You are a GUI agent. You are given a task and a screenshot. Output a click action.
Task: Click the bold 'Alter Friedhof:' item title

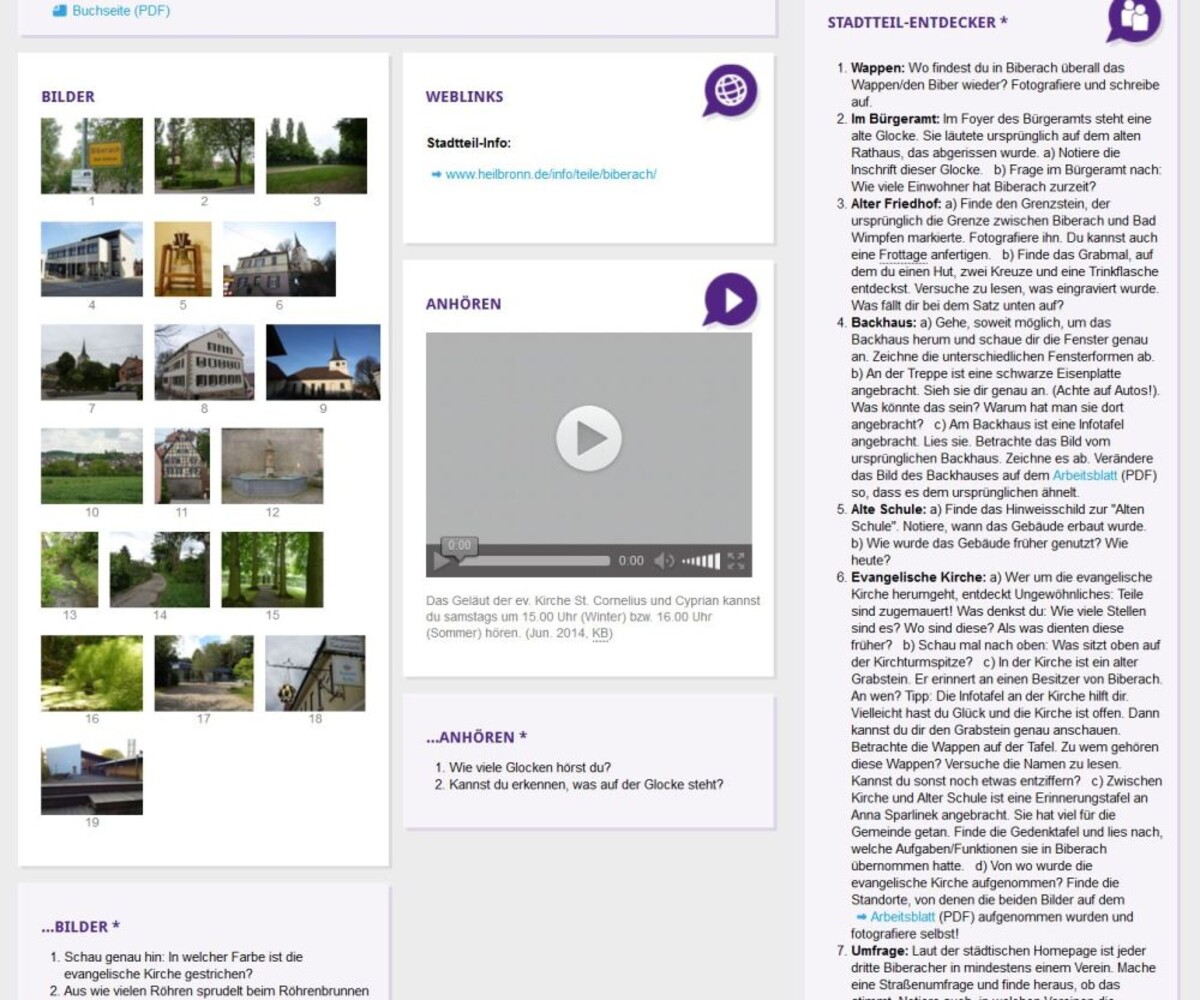[897, 204]
